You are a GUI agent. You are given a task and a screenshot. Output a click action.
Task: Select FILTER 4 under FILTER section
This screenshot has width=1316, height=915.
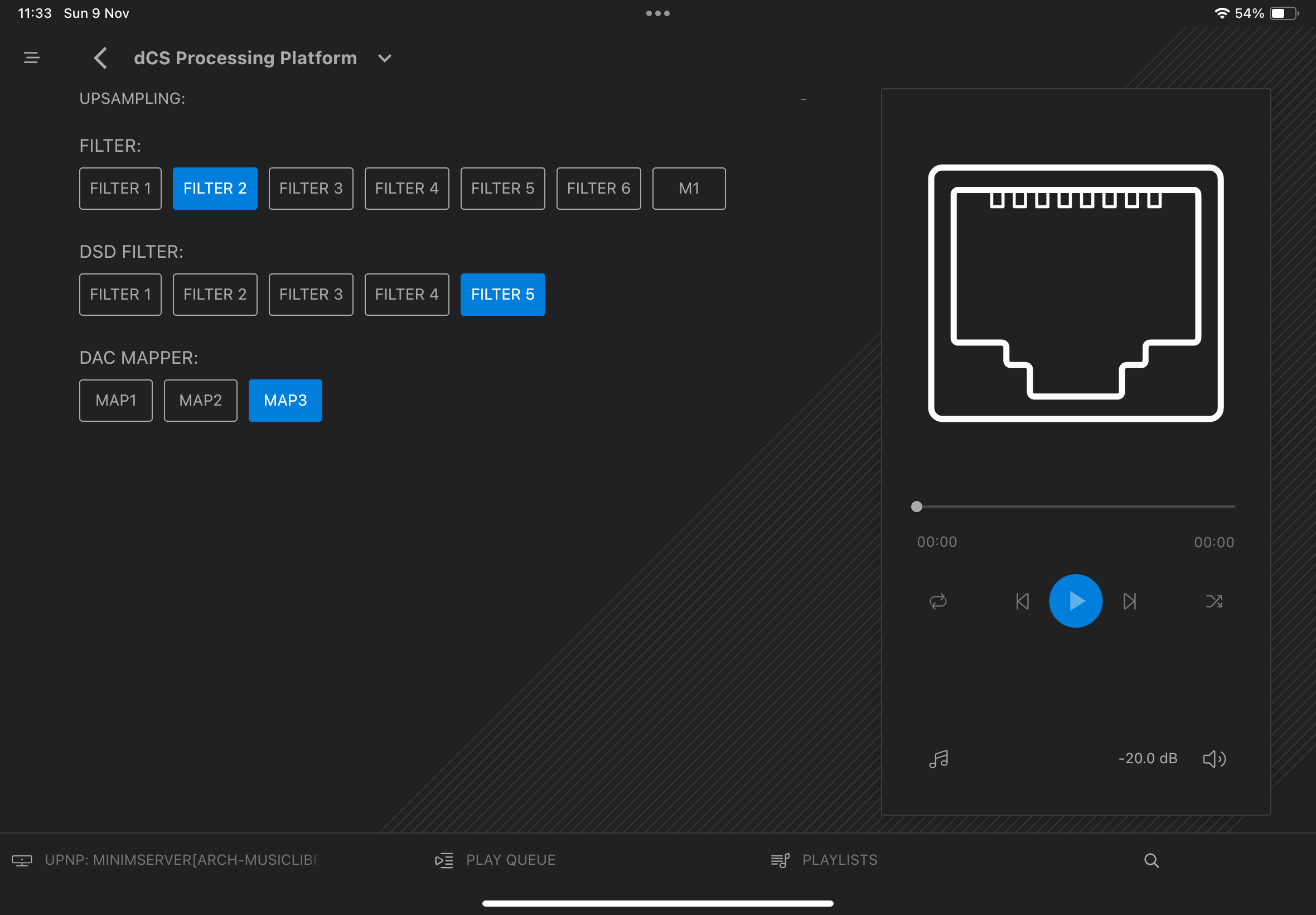(406, 189)
